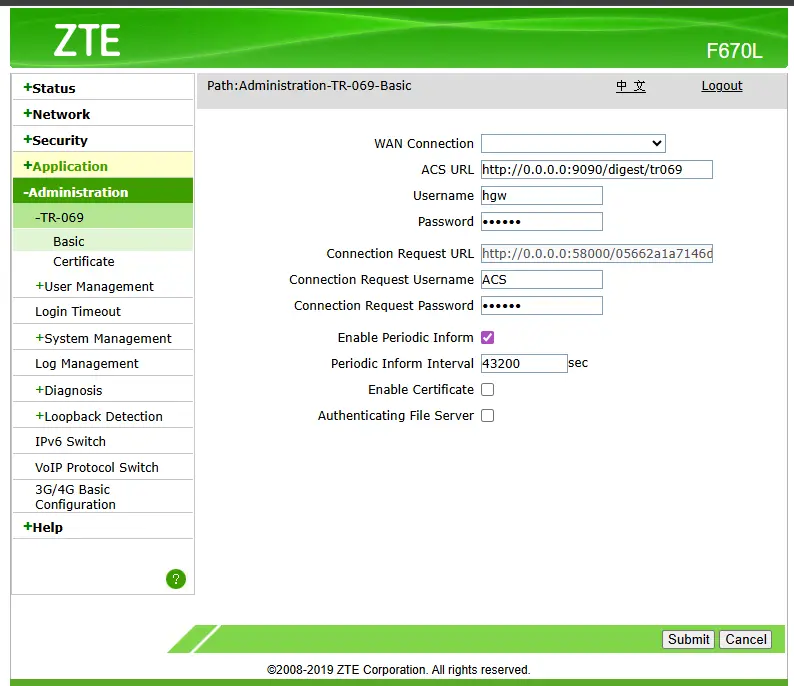Screen dimensions: 794x686
Task: Open 3G/4G Basic Configuration page
Action: pos(75,497)
